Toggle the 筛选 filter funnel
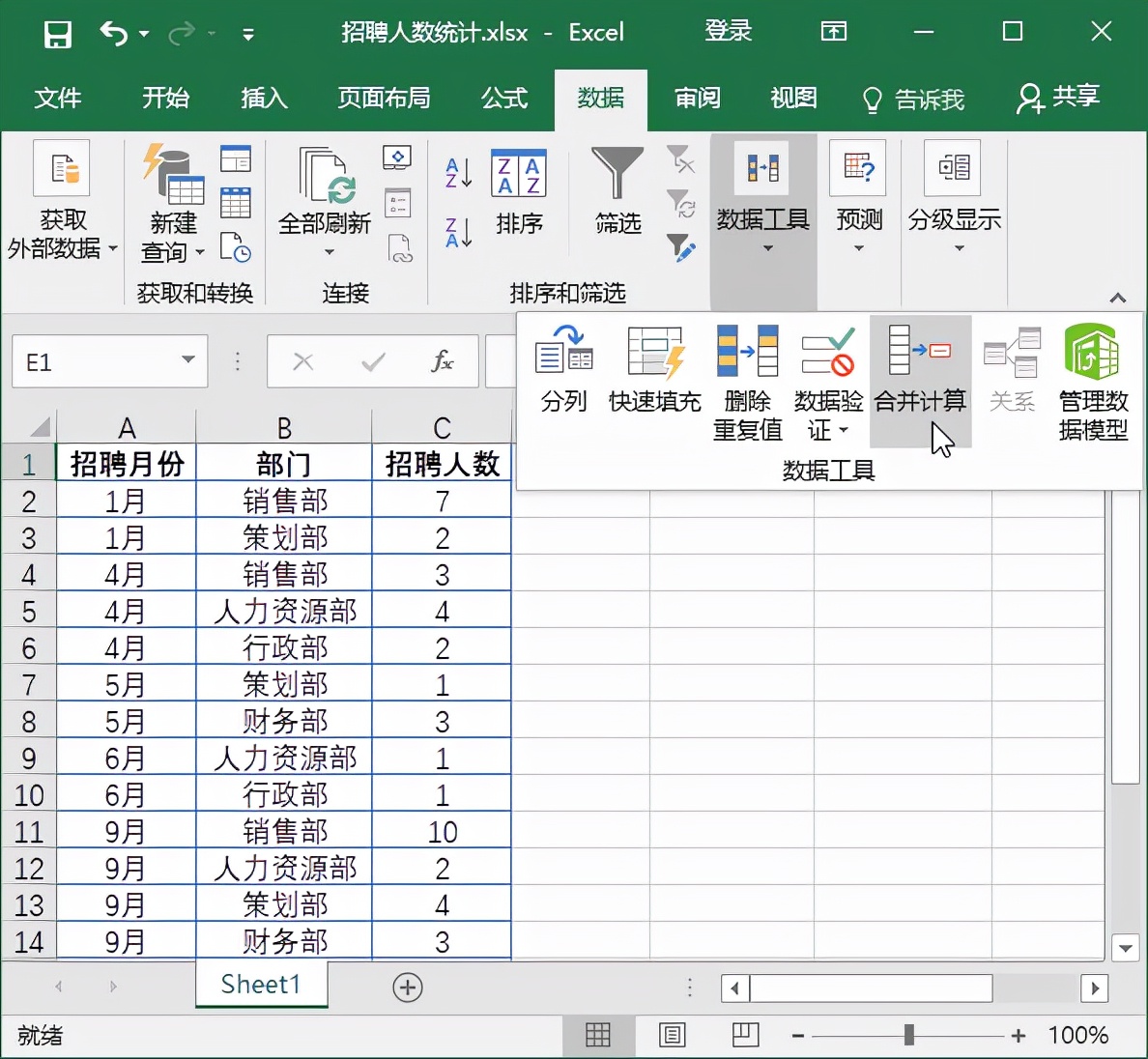 [617, 190]
